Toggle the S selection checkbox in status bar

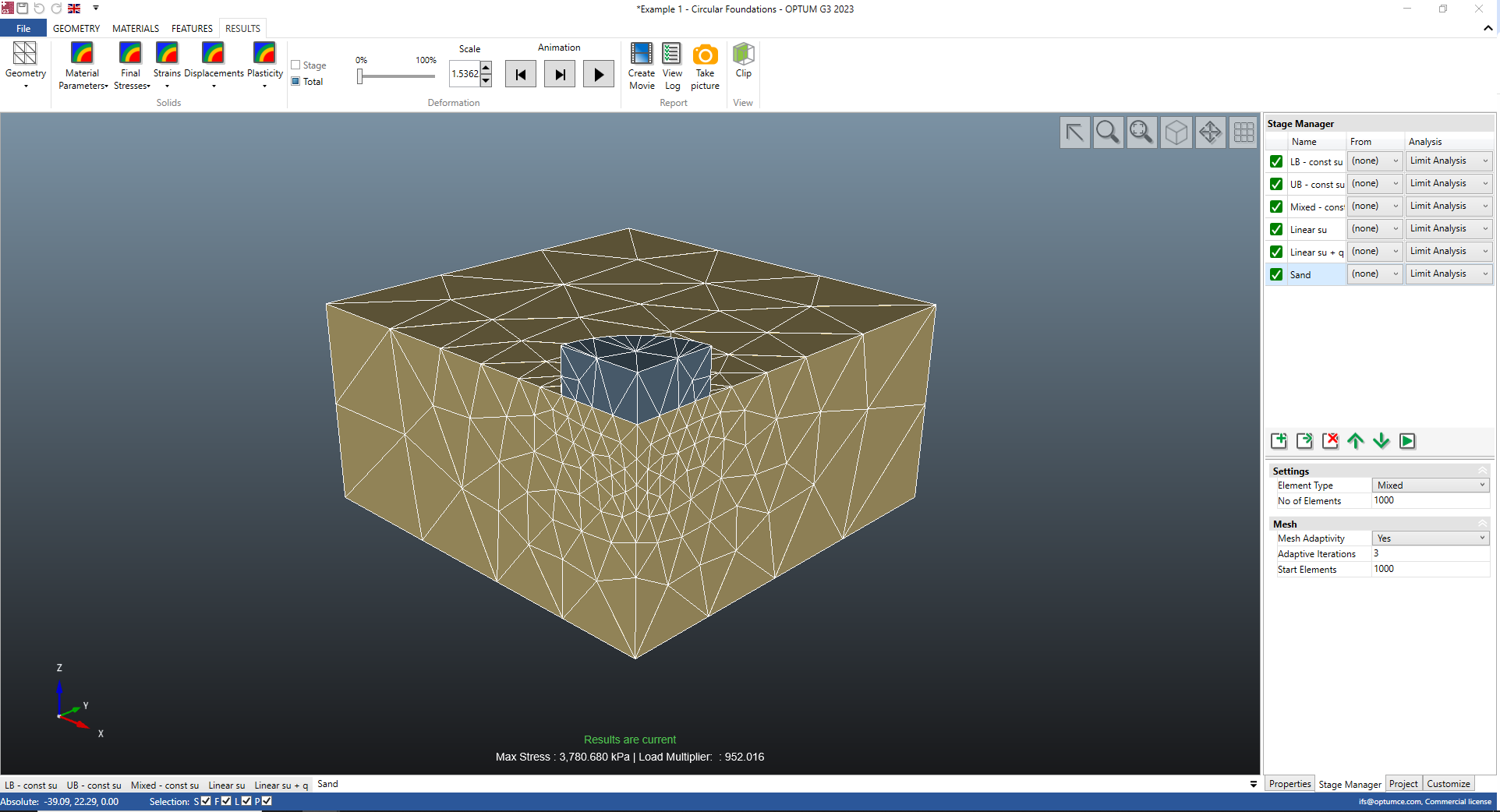pos(206,801)
